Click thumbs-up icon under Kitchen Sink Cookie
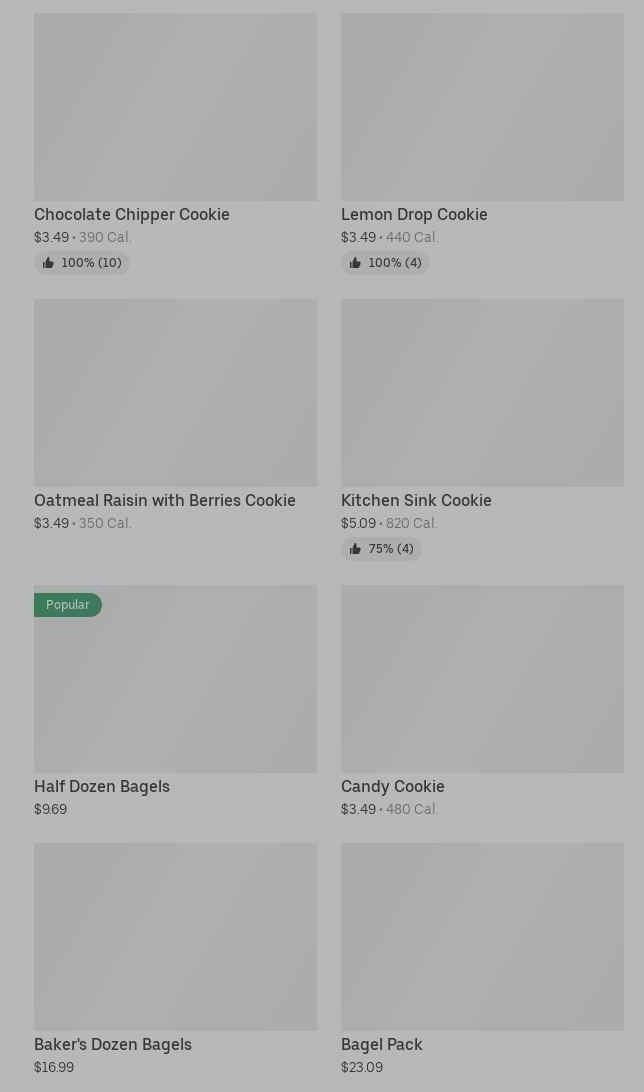The width and height of the screenshot is (644, 1092). coord(355,549)
